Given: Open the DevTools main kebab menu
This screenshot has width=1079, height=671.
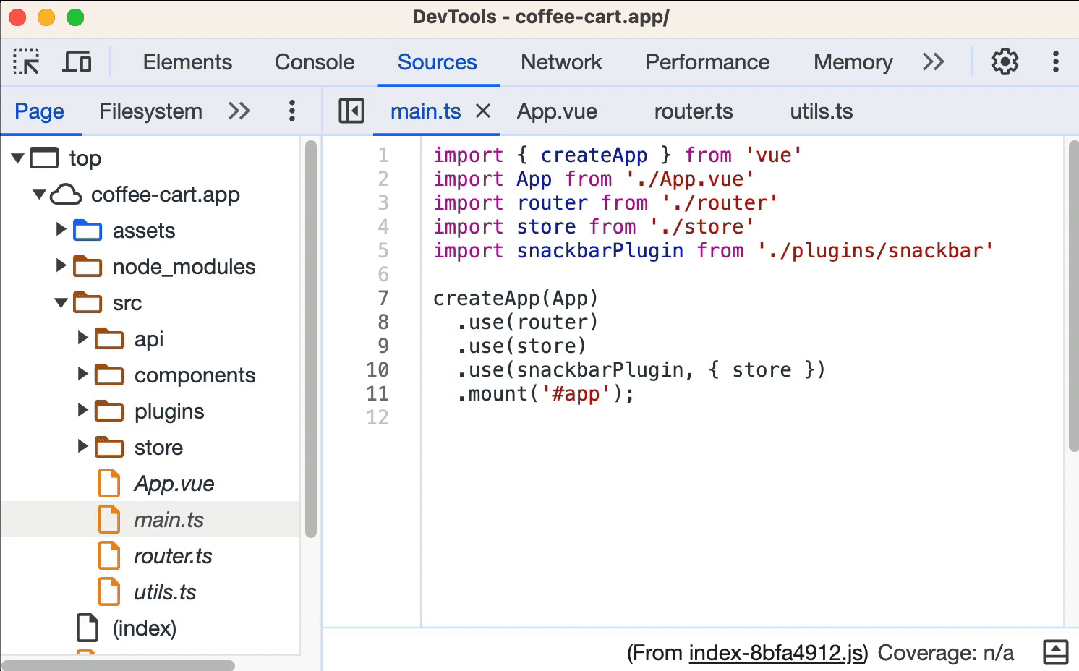Looking at the screenshot, I should tap(1056, 62).
